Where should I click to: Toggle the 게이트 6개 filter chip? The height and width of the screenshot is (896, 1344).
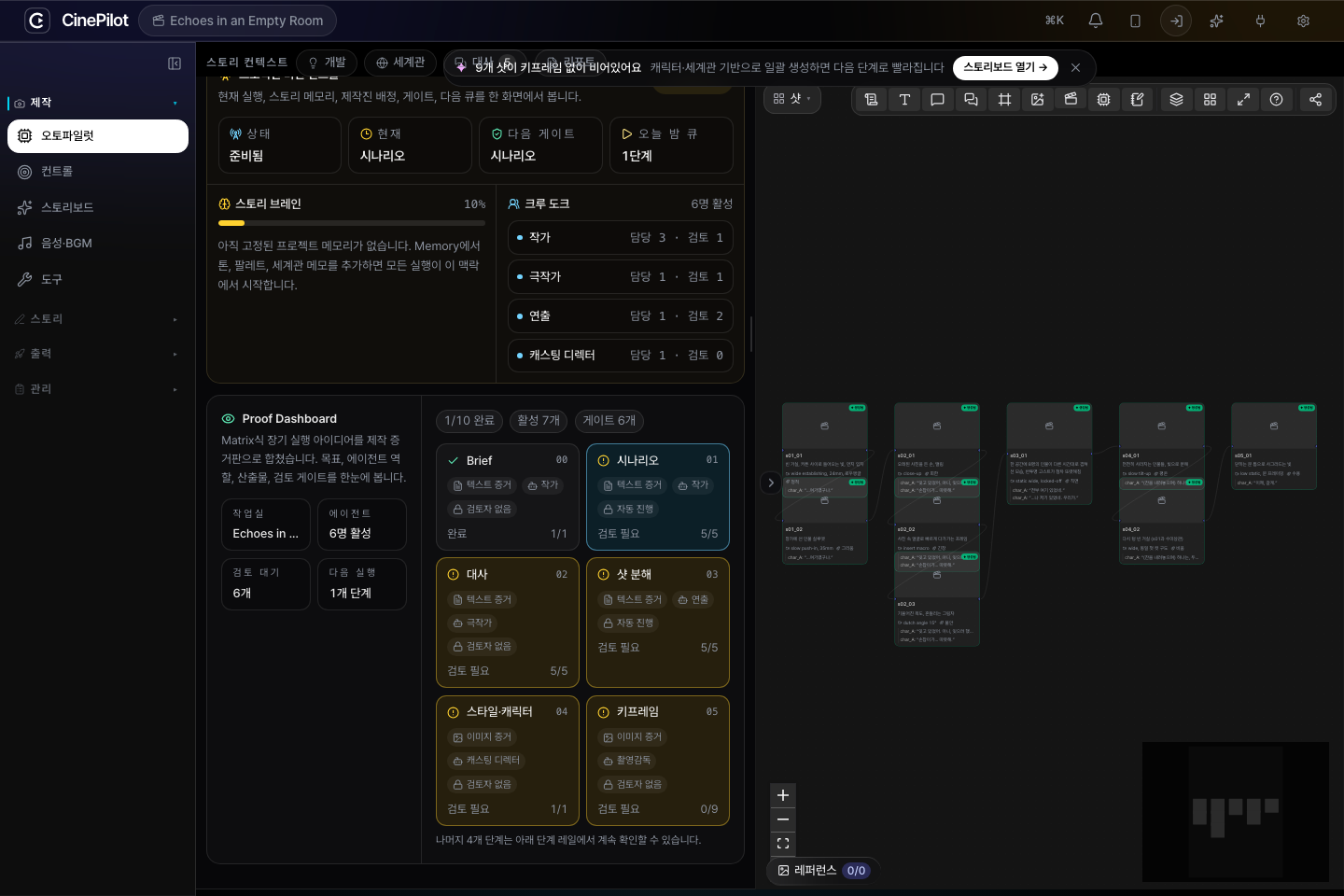coord(609,421)
